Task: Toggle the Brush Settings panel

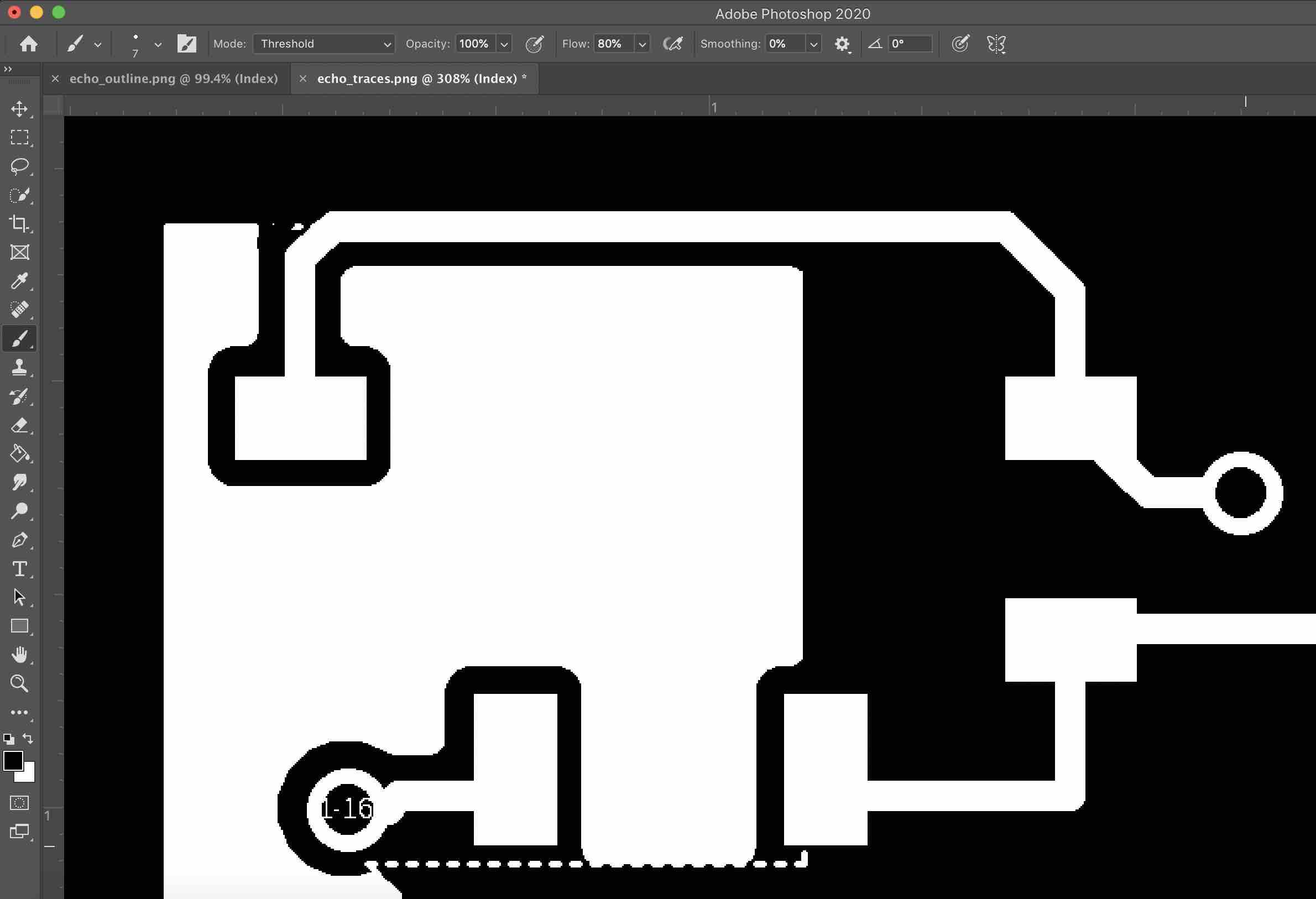Action: tap(186, 44)
